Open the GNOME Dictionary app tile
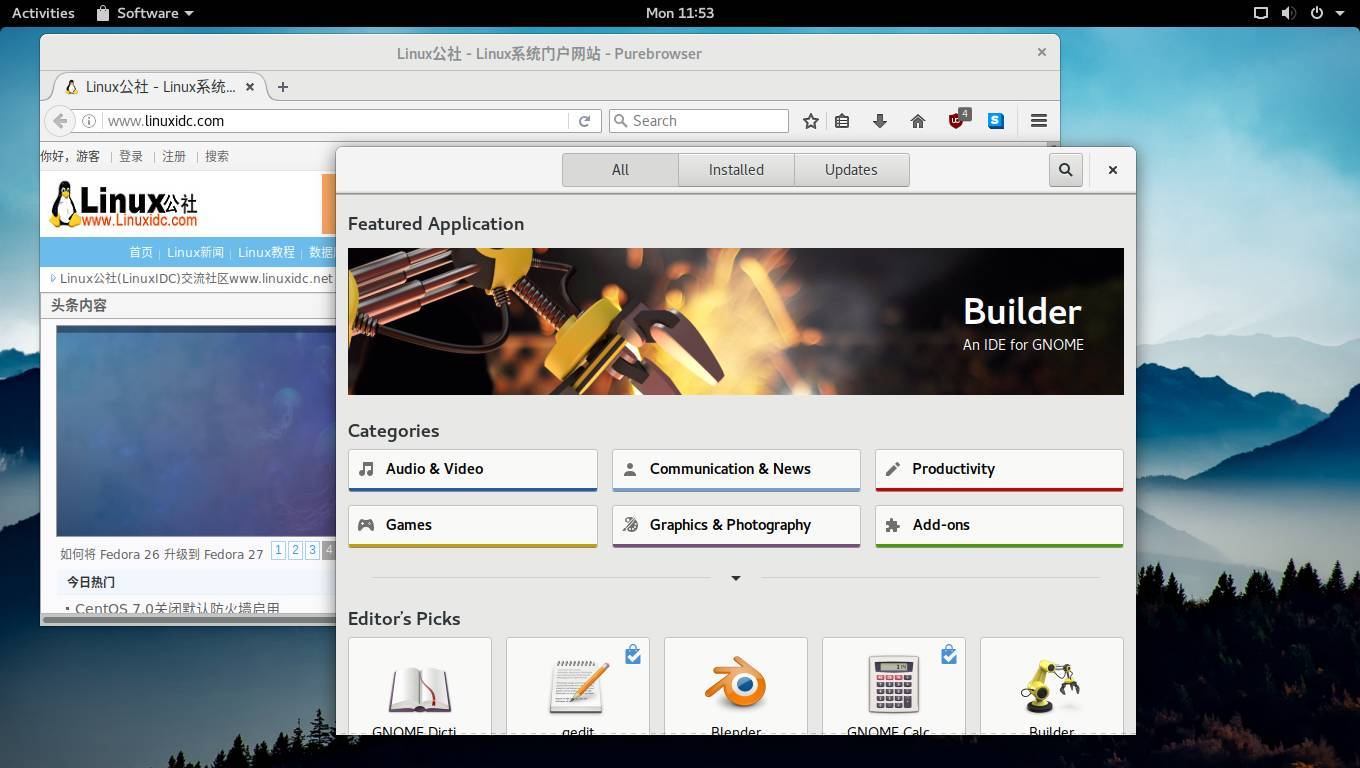The image size is (1360, 768). pyautogui.click(x=420, y=686)
